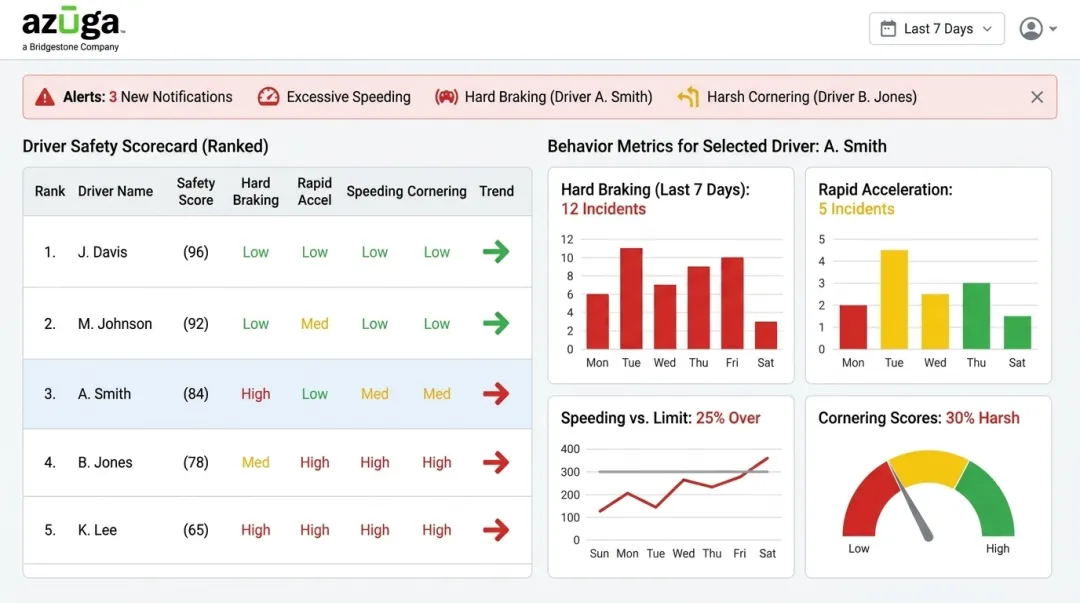View the 3 New Notifications text

[x=171, y=97]
